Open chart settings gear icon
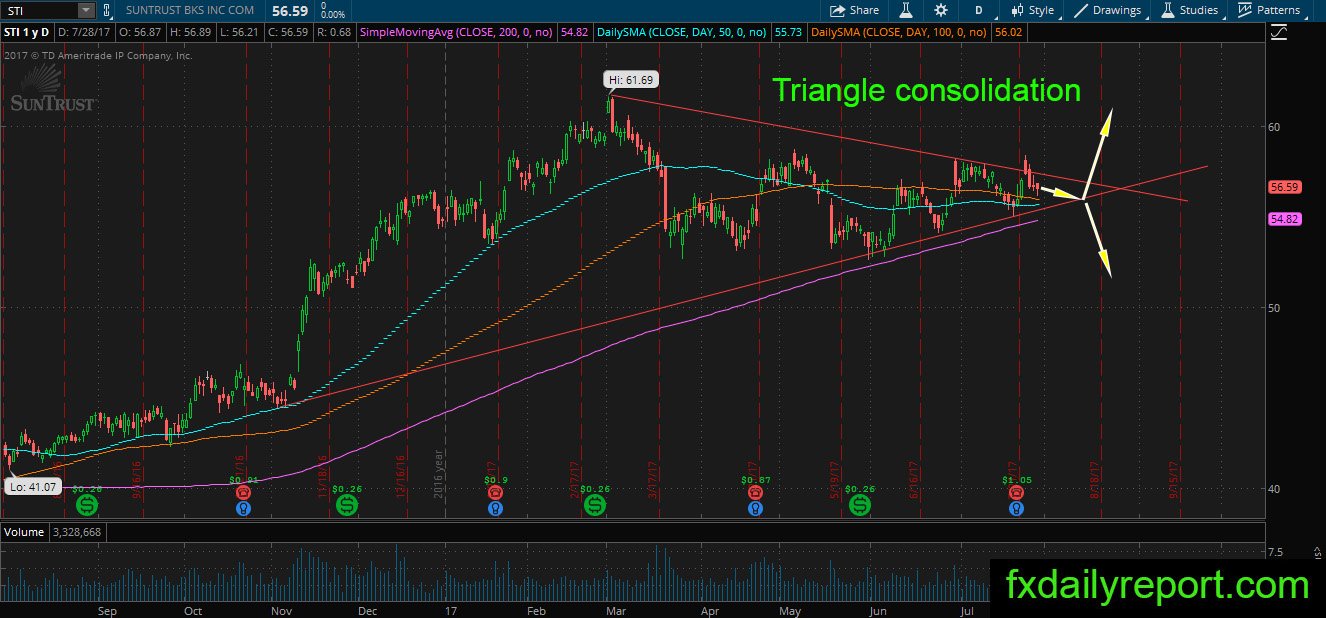The width and height of the screenshot is (1326, 618). pos(940,10)
